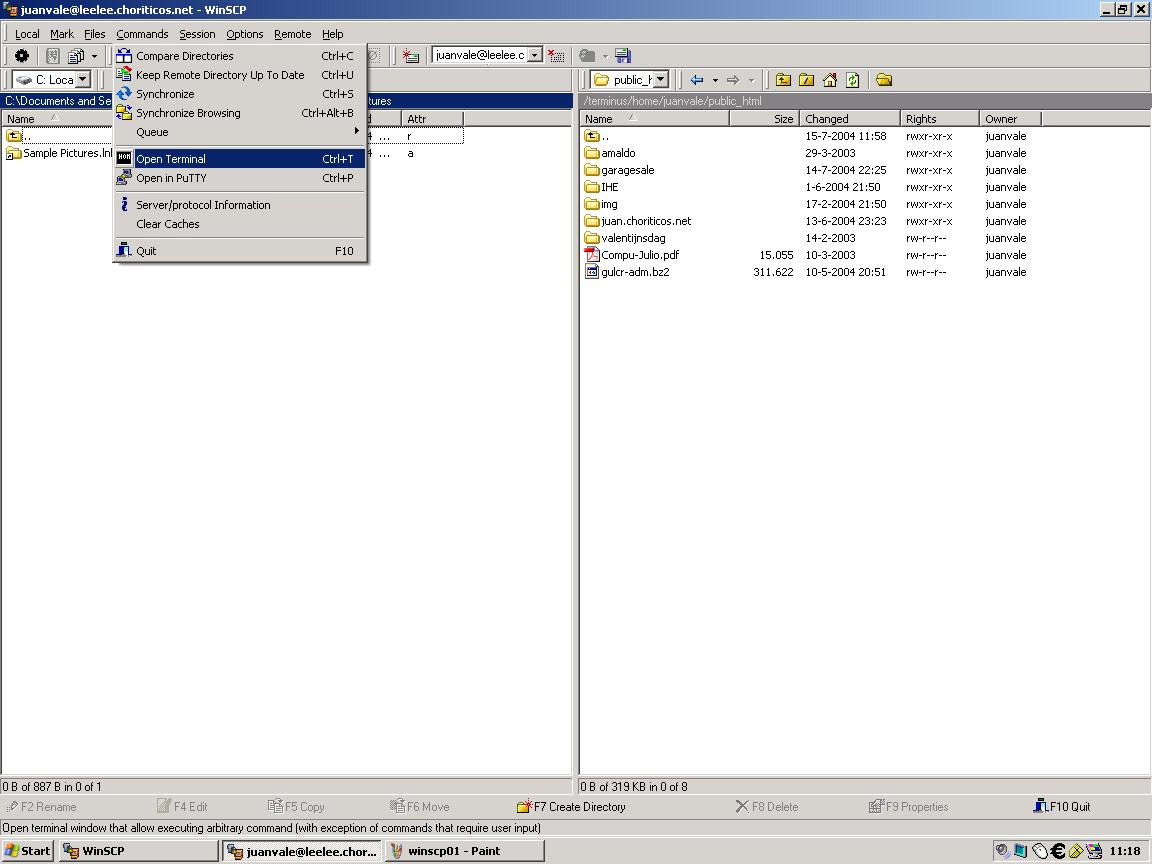Open the Mark menu
1152x864 pixels.
[62, 34]
